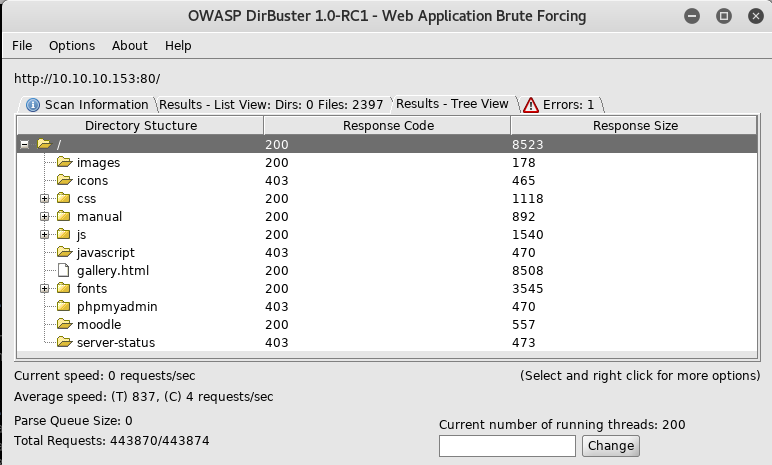Open the Help menu
This screenshot has width=772, height=465.
point(178,46)
